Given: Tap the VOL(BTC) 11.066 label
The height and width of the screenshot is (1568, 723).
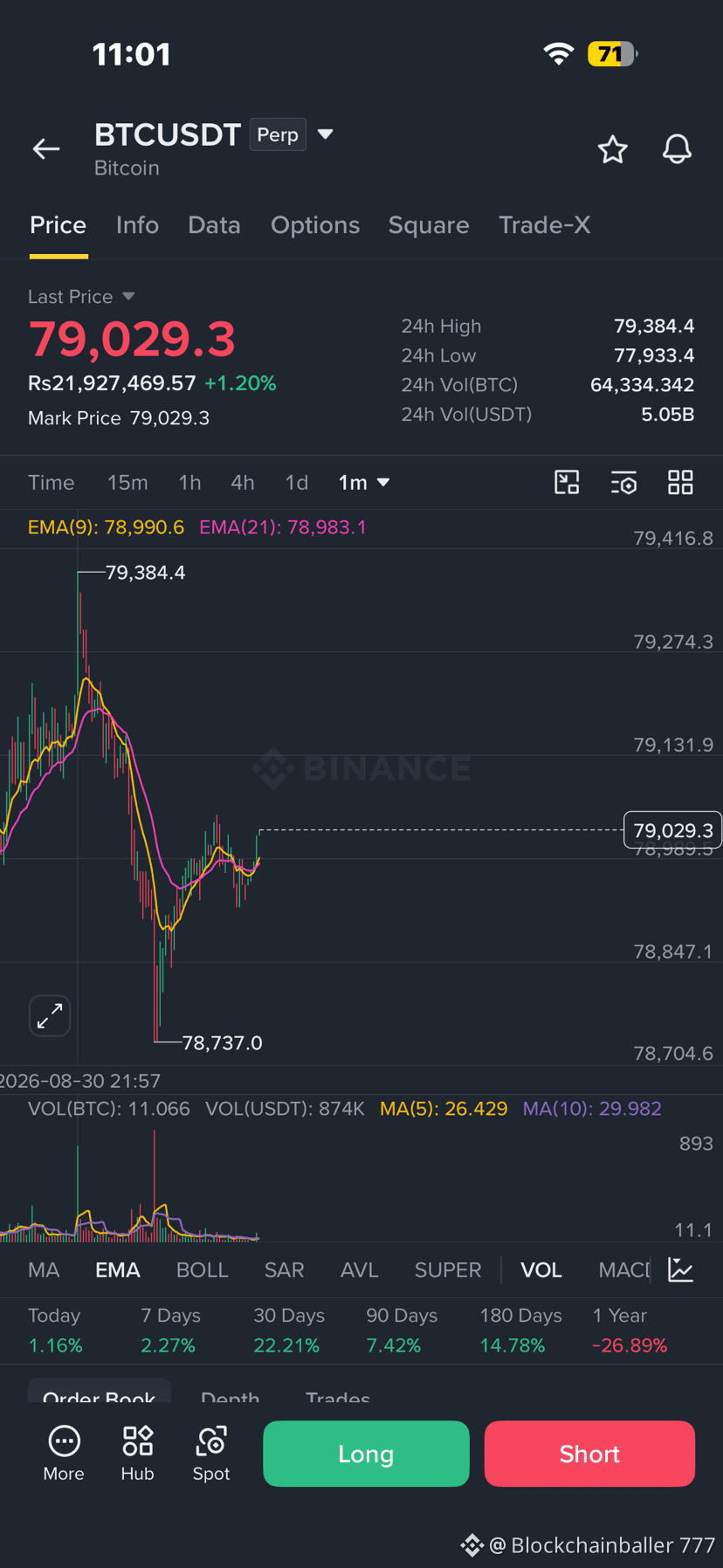Looking at the screenshot, I should click(x=109, y=1109).
